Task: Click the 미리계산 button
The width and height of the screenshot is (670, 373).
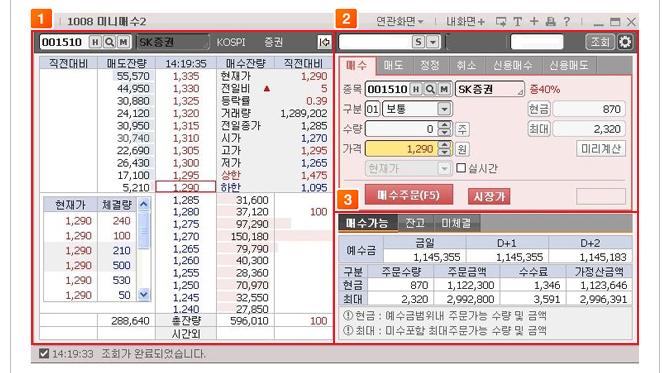Action: pos(601,149)
